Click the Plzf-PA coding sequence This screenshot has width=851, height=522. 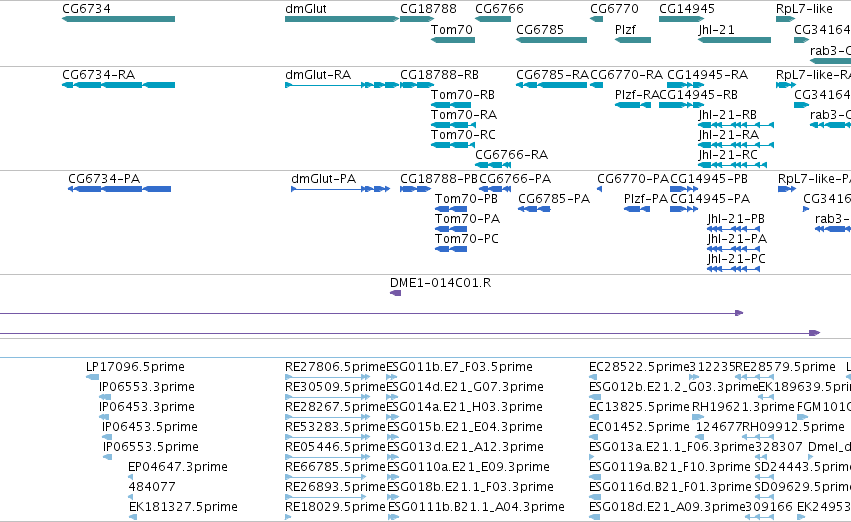(637, 209)
